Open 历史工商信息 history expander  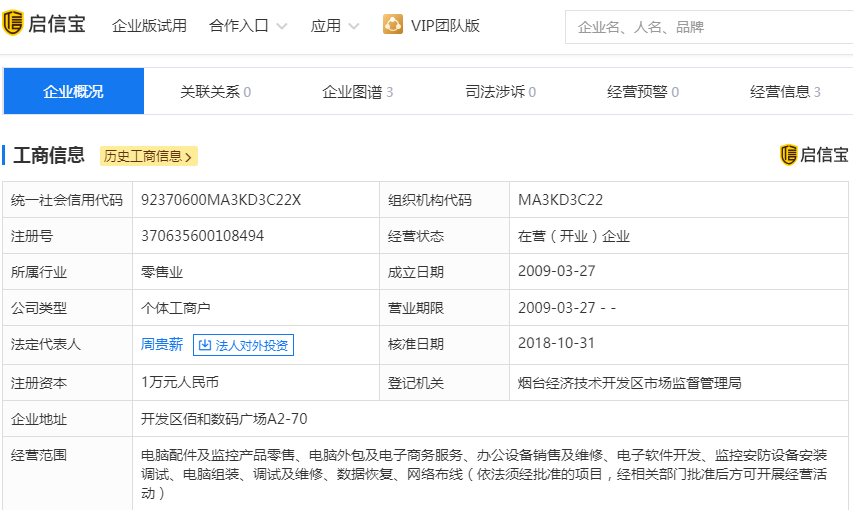point(148,156)
